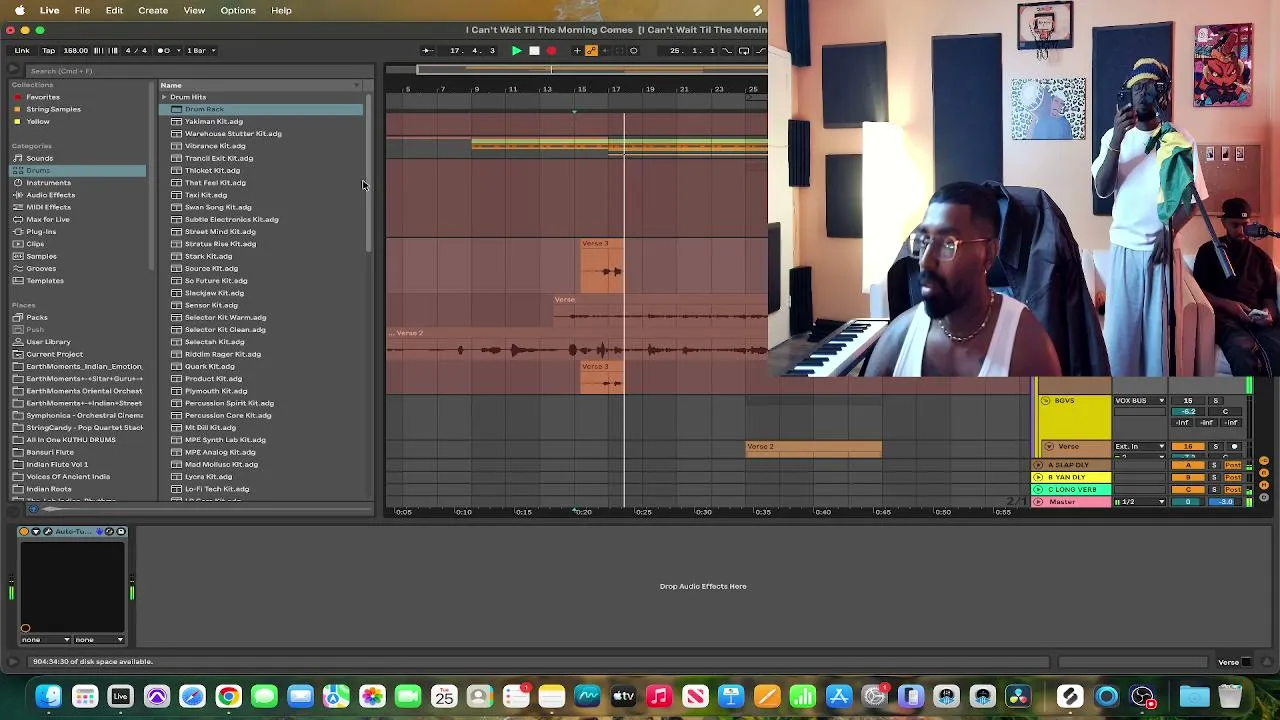
Task: Toggle the Auto-Tune device on/off
Action: pos(24,531)
